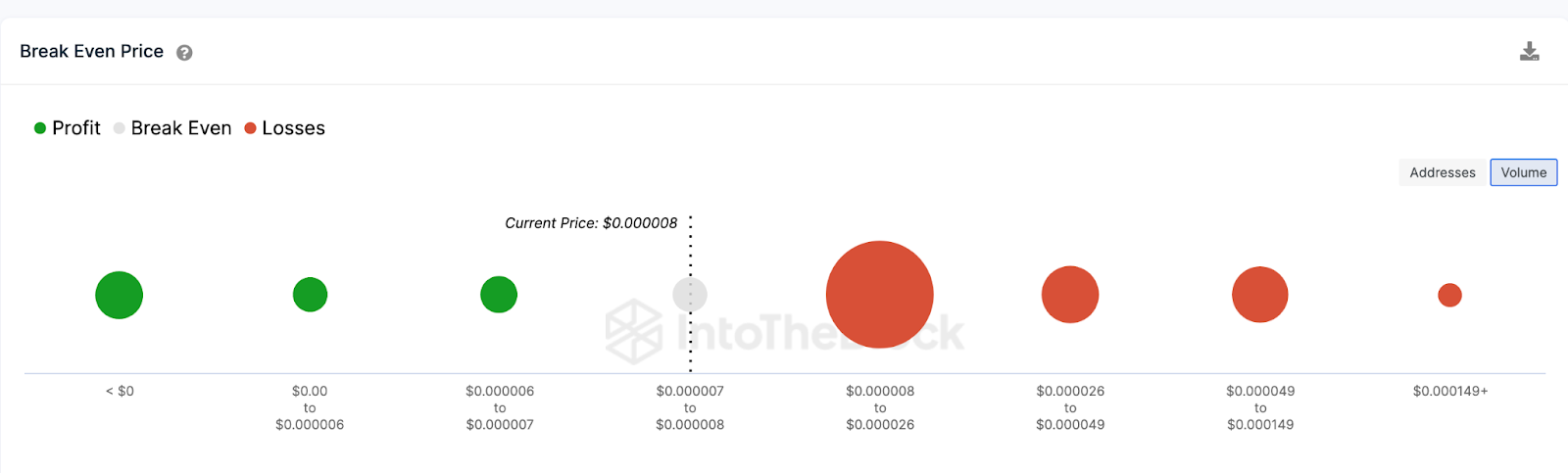Download chart using the download icon
The image size is (1568, 473).
pyautogui.click(x=1529, y=51)
